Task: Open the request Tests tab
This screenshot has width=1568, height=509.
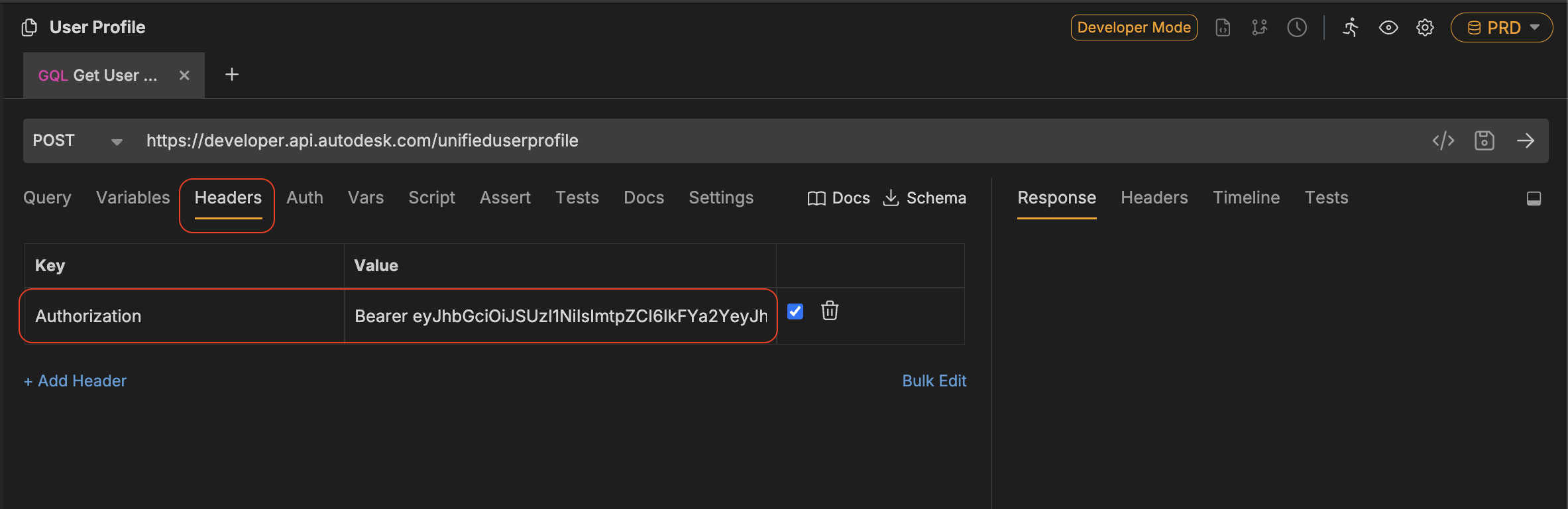Action: [x=577, y=198]
